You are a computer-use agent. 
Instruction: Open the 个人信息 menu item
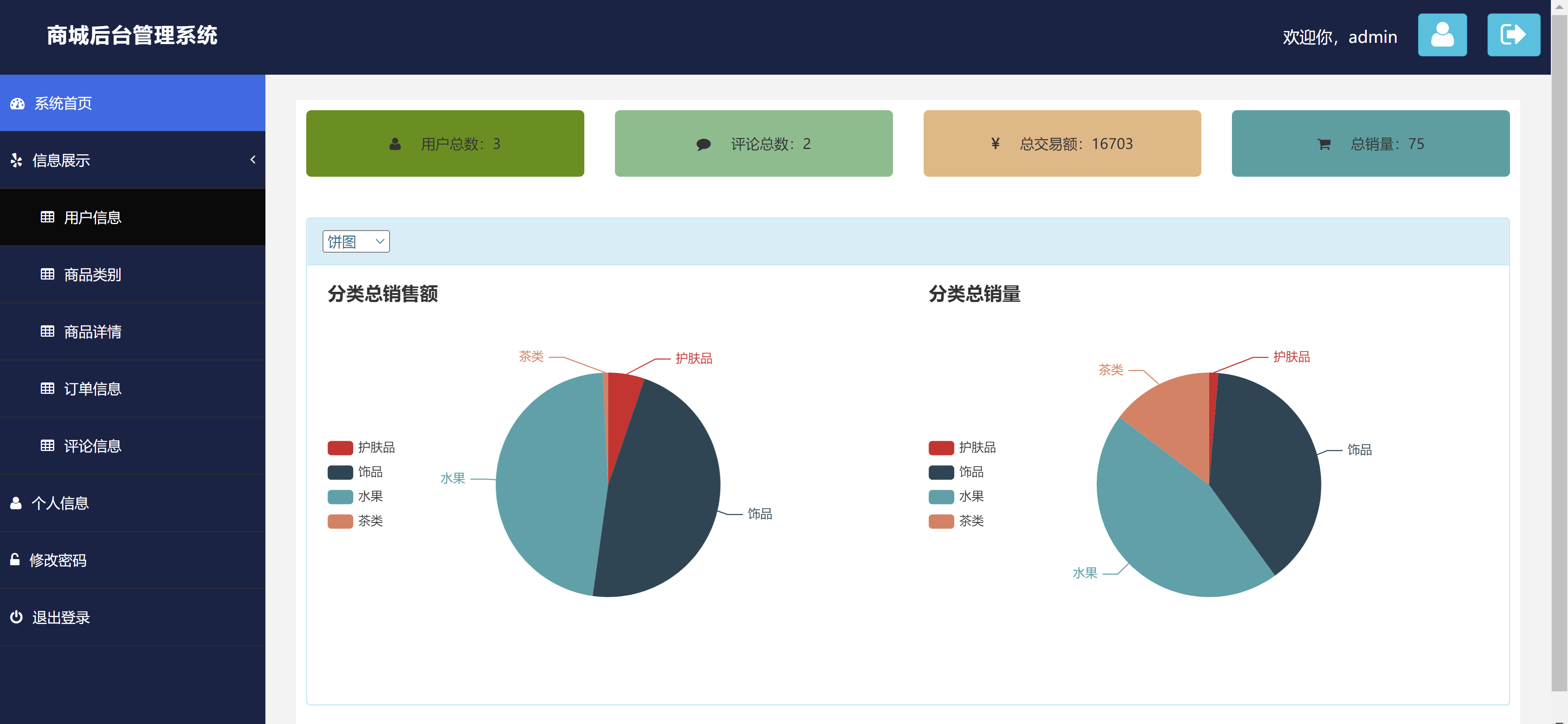(x=60, y=502)
